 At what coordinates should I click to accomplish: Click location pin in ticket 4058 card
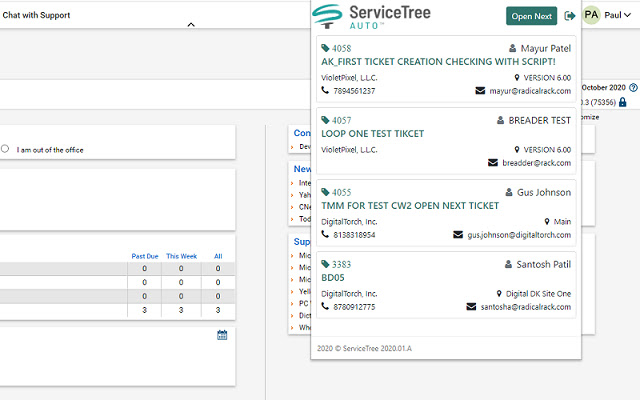pos(517,77)
